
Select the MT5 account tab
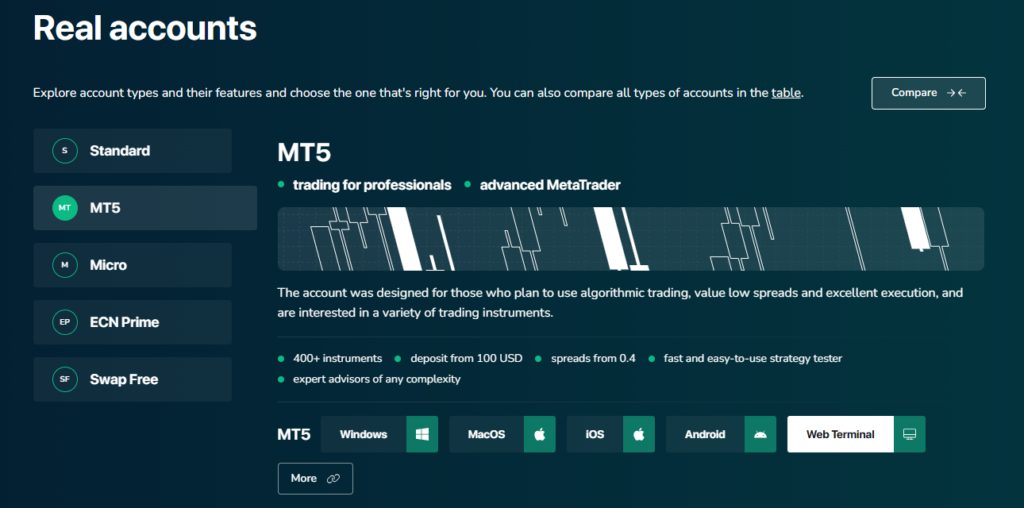[x=145, y=208]
